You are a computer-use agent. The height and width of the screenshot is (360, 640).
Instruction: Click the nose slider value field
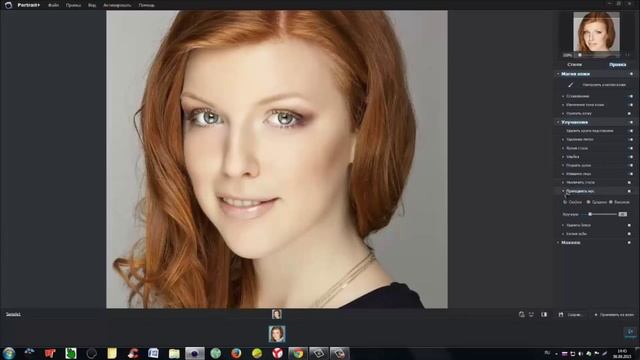pyautogui.click(x=622, y=214)
